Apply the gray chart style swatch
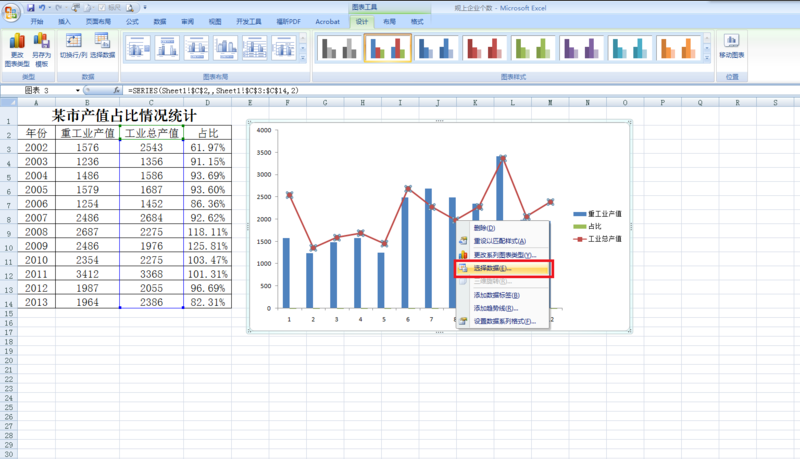The height and width of the screenshot is (459, 800). [339, 48]
